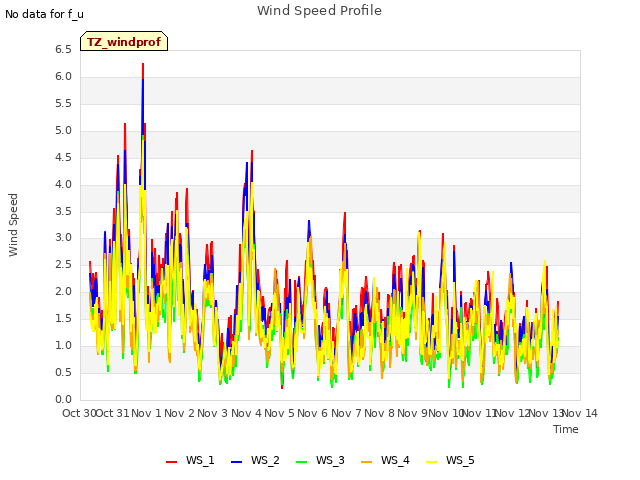Click the Nov 10 x-axis date label
The width and height of the screenshot is (640, 480).
click(446, 413)
